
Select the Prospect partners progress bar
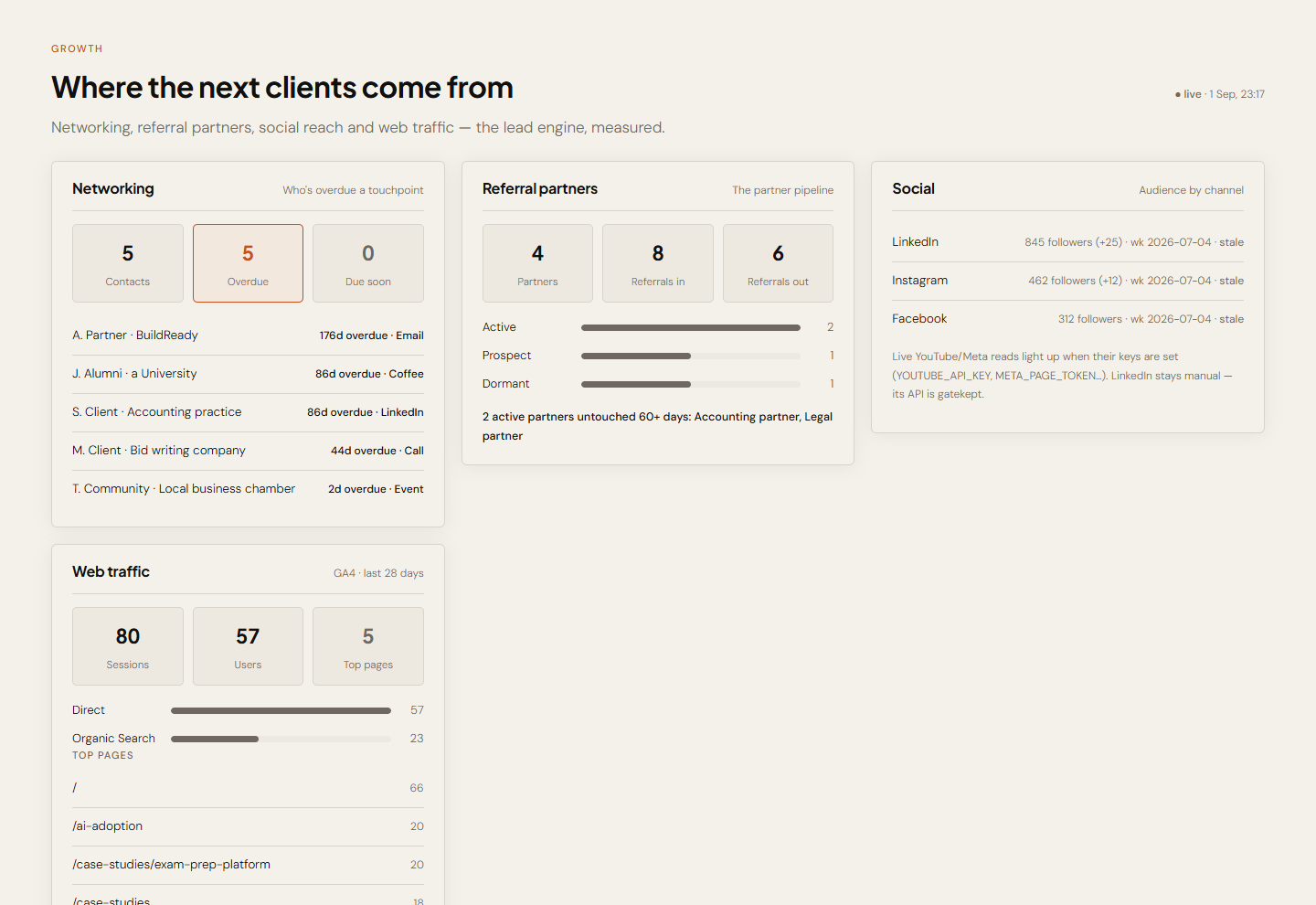point(691,356)
